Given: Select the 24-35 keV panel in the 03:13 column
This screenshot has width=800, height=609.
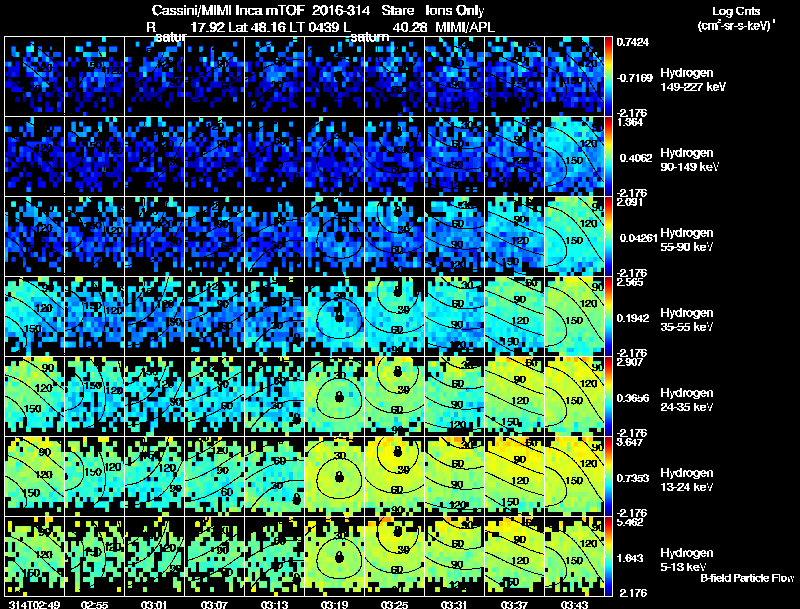Looking at the screenshot, I should (274, 397).
